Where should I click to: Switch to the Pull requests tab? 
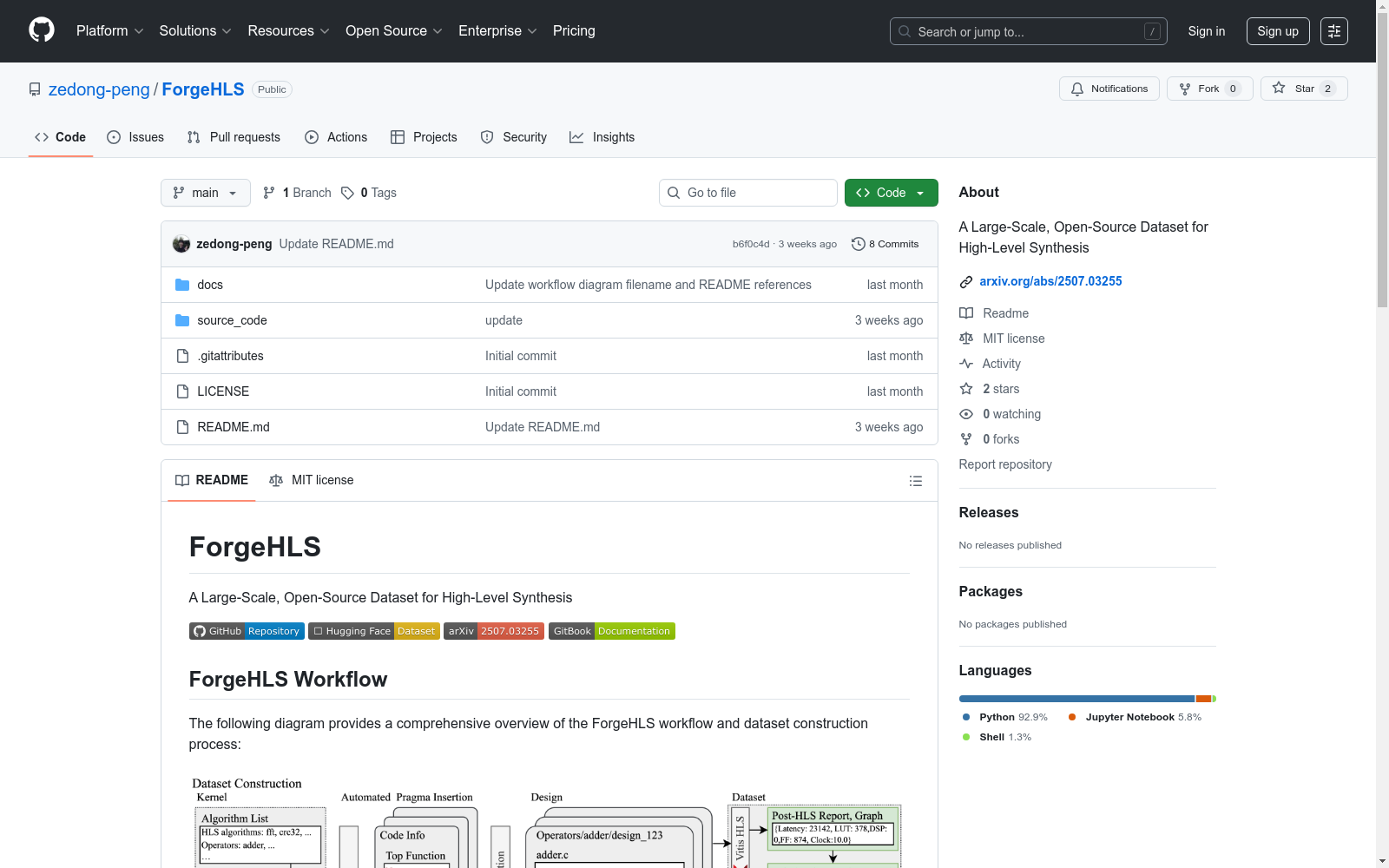[x=234, y=137]
